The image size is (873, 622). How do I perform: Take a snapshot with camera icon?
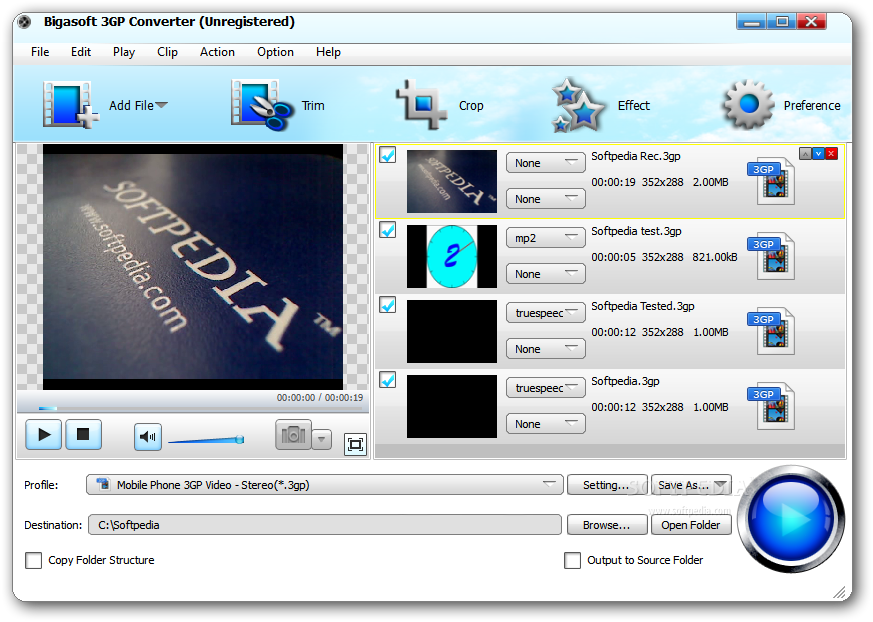pos(293,435)
